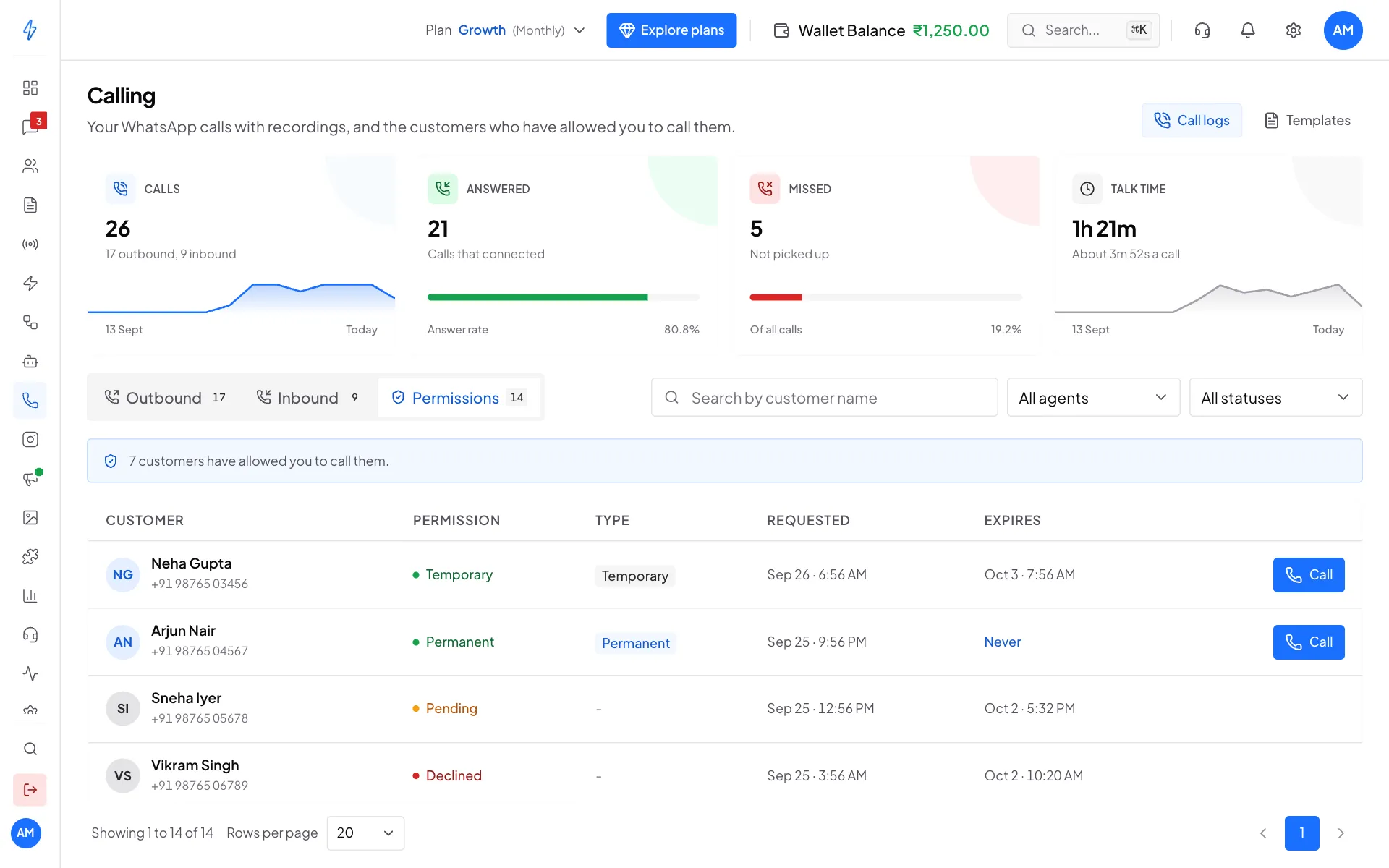Click the Vikram Singh Declined status

click(447, 775)
